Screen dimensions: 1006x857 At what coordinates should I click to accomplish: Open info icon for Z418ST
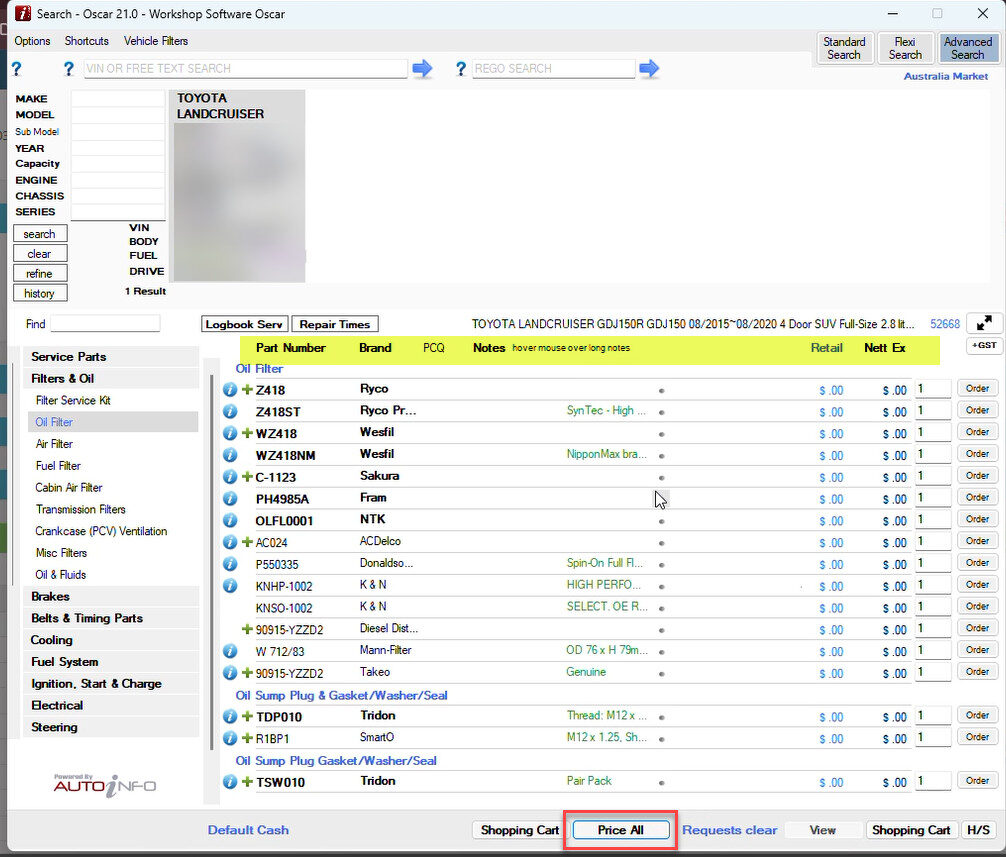pyautogui.click(x=230, y=411)
